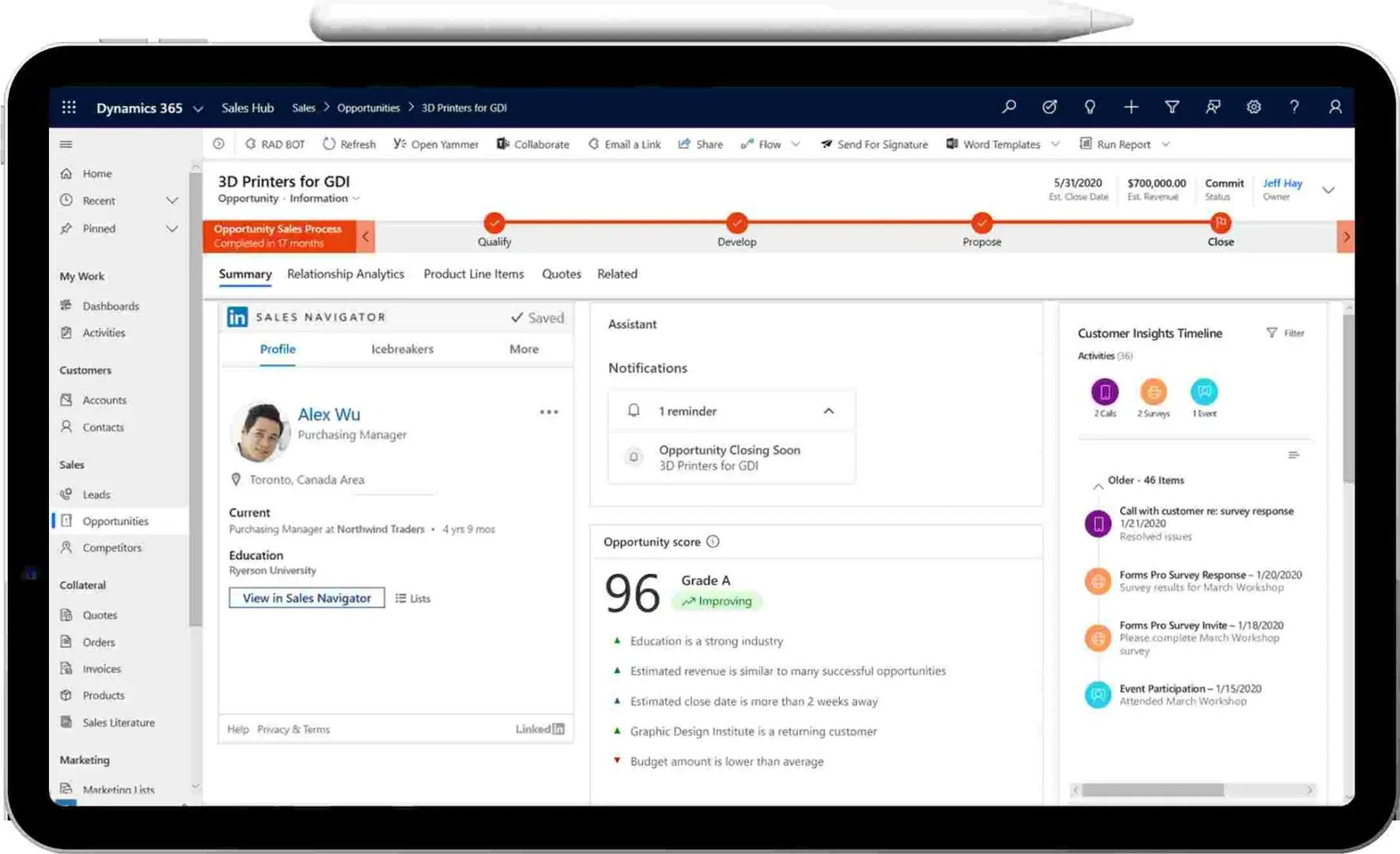Use the timeline horizontal scrollbar
Screen dimensions: 1400x854
1152,790
